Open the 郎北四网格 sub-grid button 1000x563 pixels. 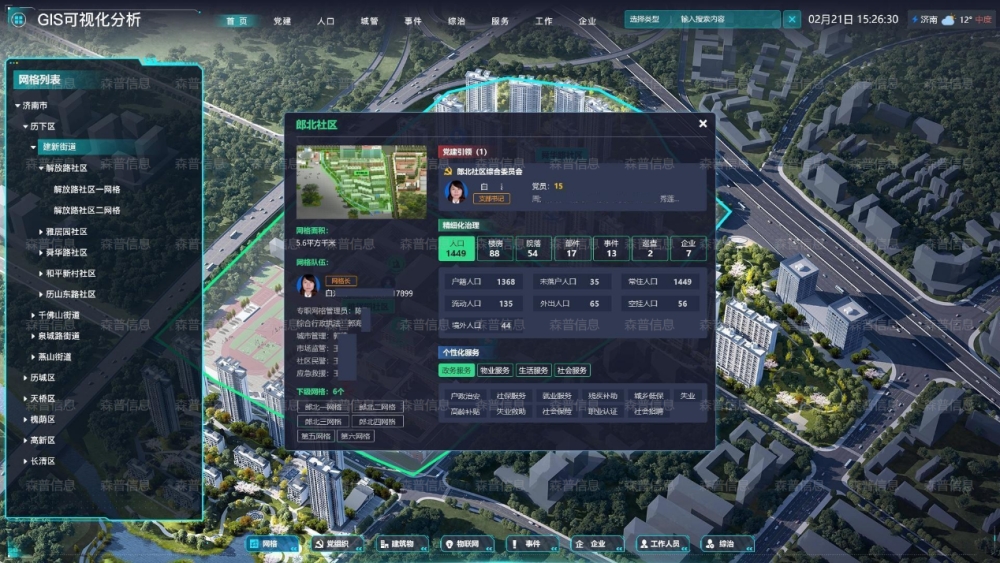[377, 421]
